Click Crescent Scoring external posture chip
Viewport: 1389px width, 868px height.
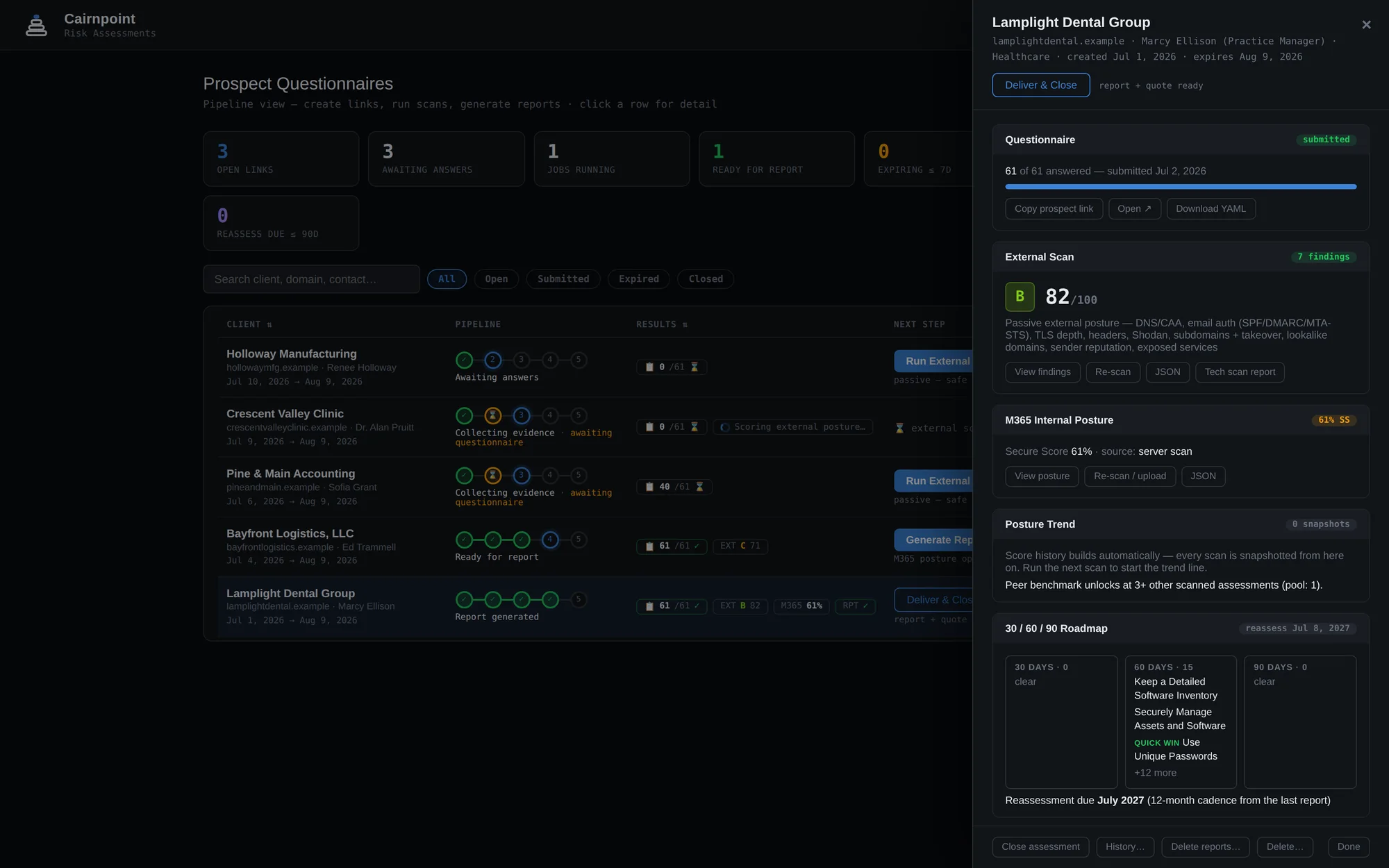pyautogui.click(x=792, y=427)
